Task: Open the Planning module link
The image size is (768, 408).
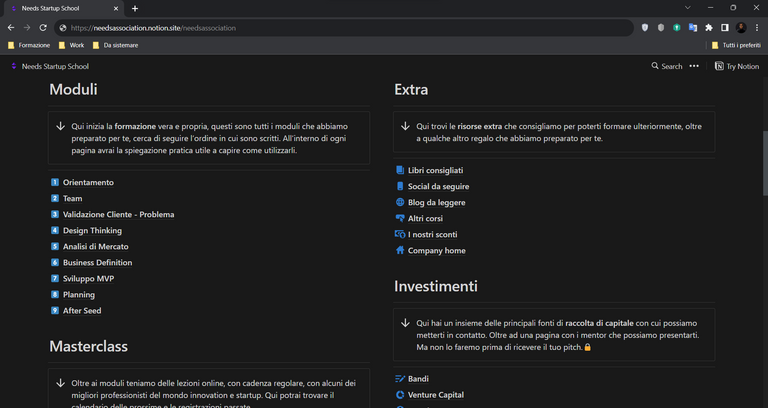Action: tap(79, 295)
